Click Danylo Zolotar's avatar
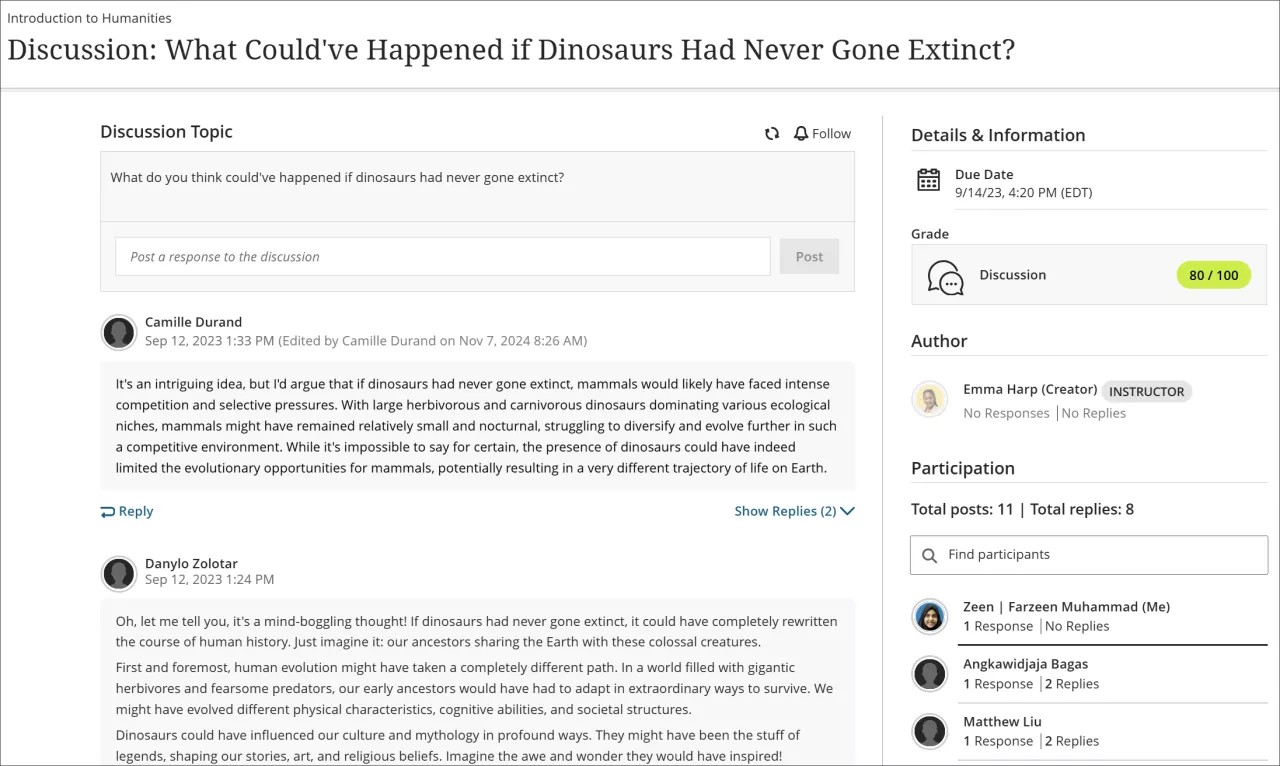The width and height of the screenshot is (1280, 766). (119, 573)
